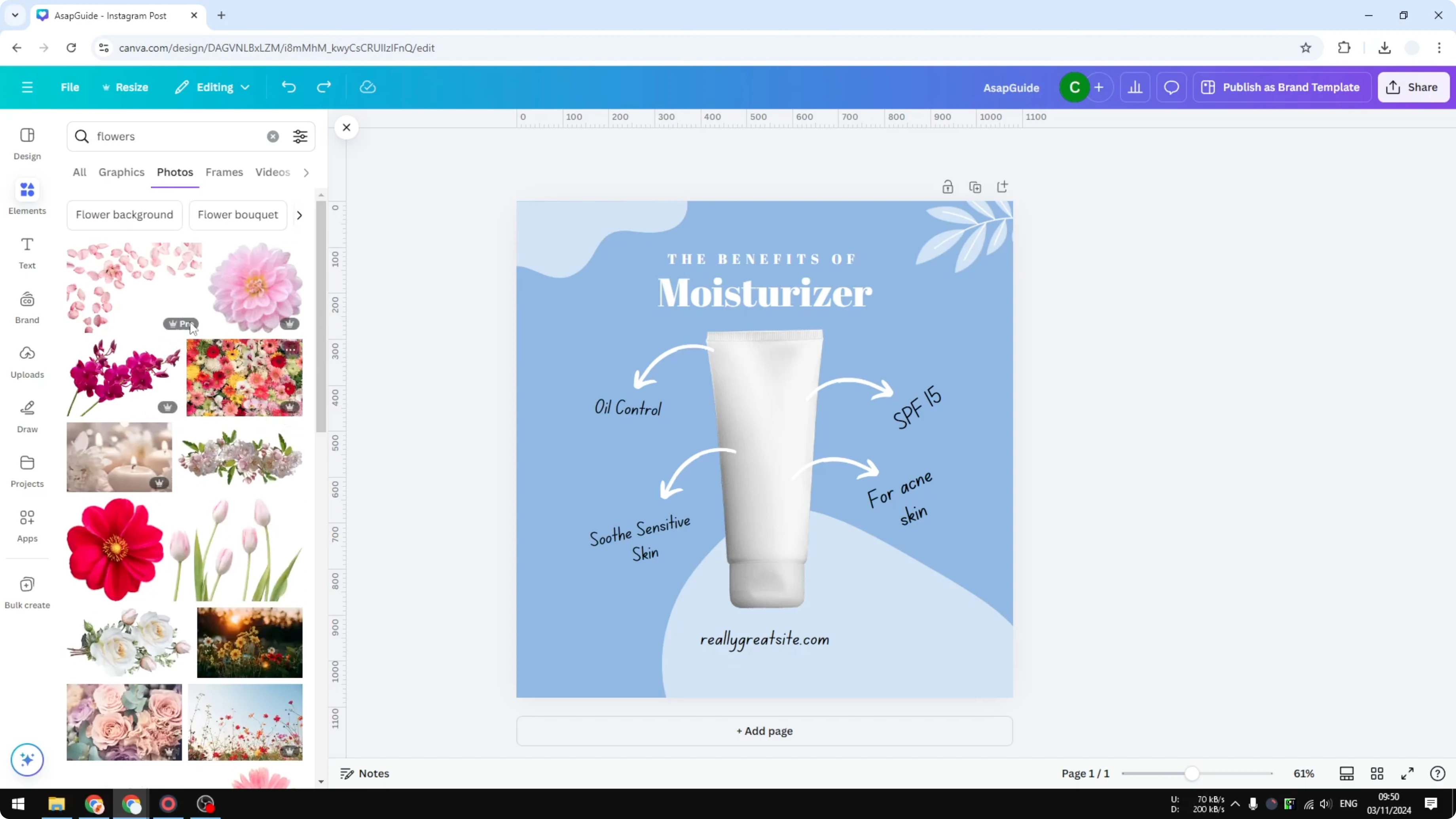Expand more flower suggestion chips
The image size is (1456, 819).
[299, 215]
